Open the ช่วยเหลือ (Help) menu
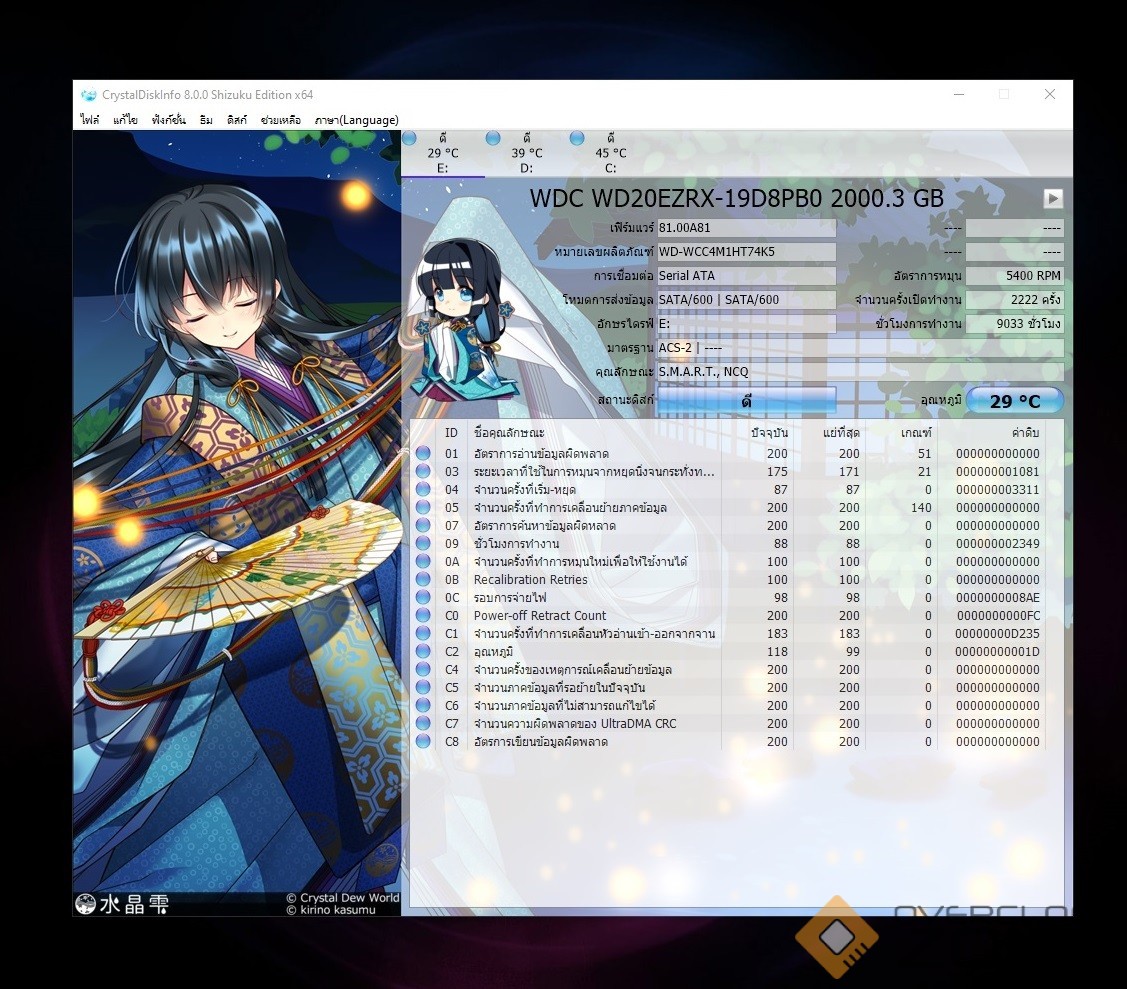 point(280,120)
